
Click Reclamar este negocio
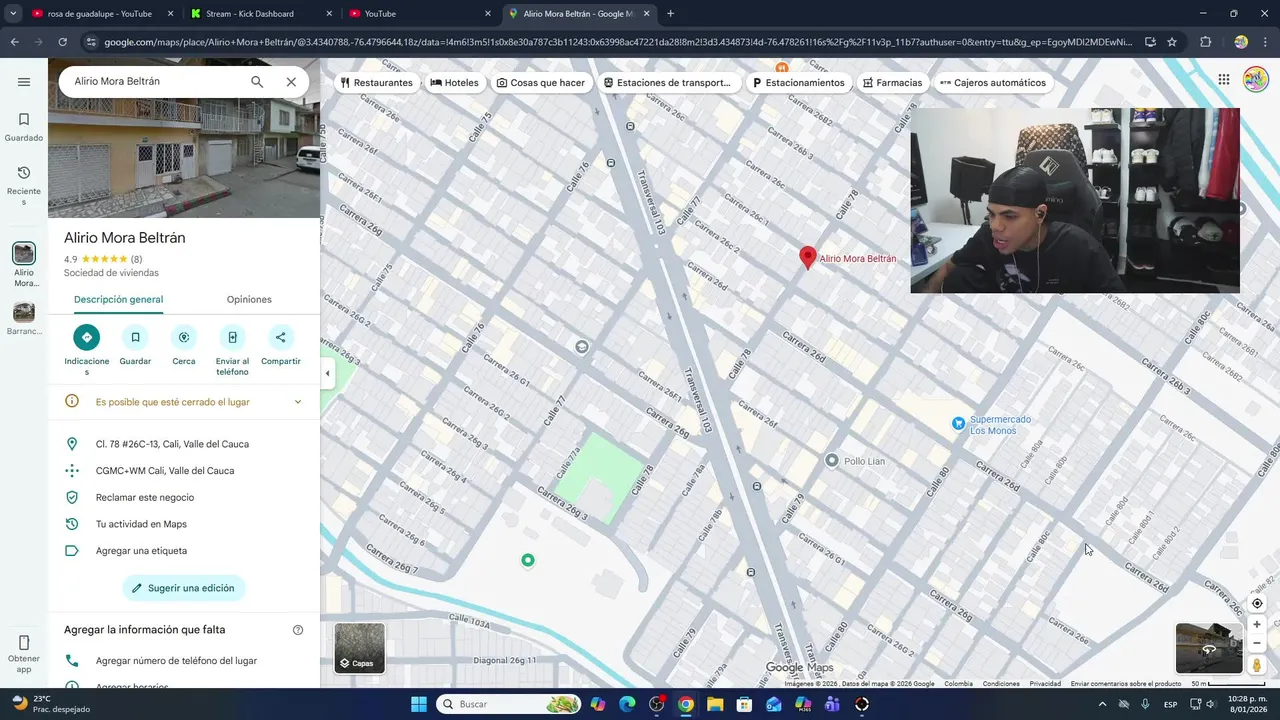point(145,497)
